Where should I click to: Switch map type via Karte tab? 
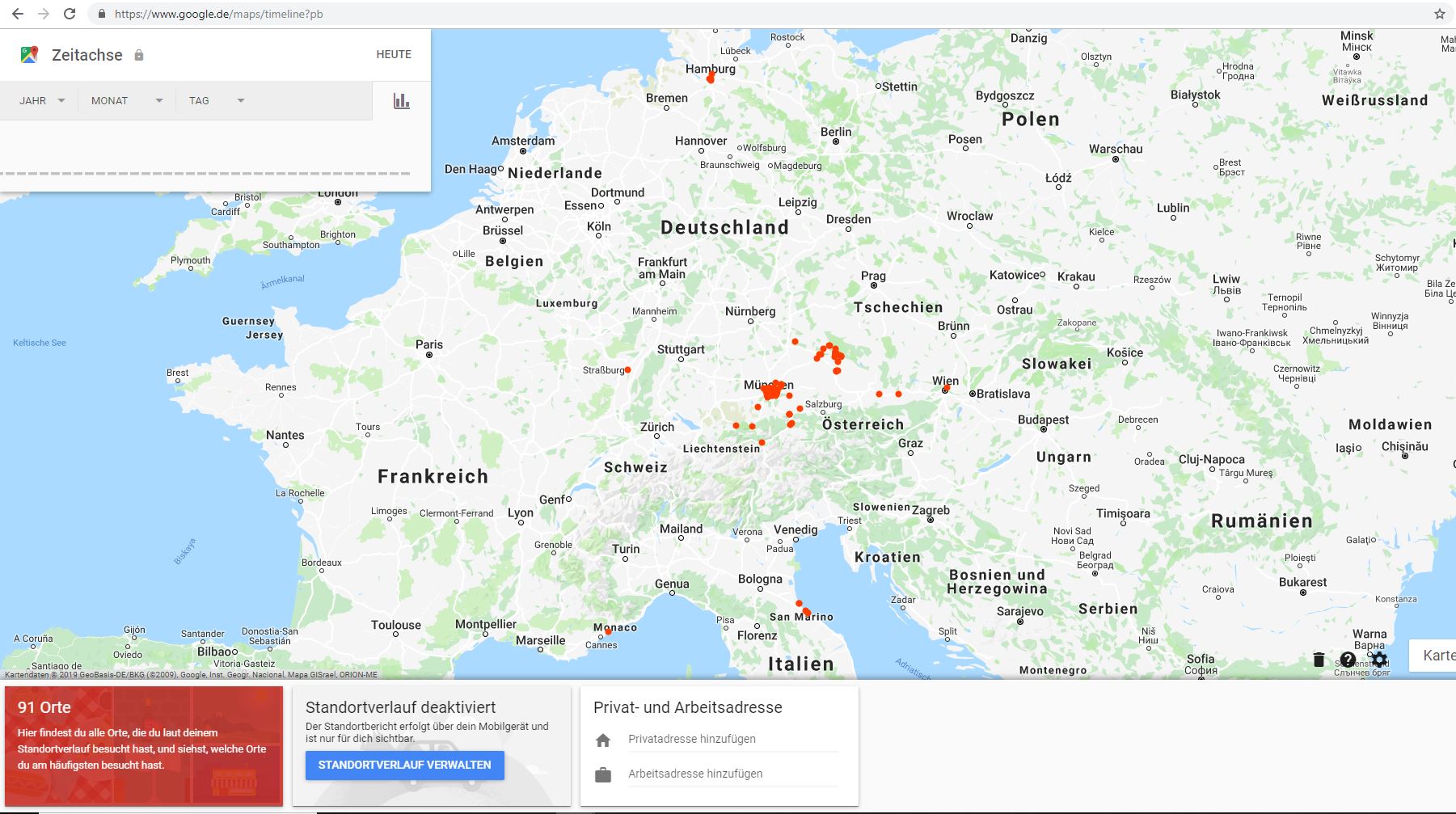tap(1433, 655)
